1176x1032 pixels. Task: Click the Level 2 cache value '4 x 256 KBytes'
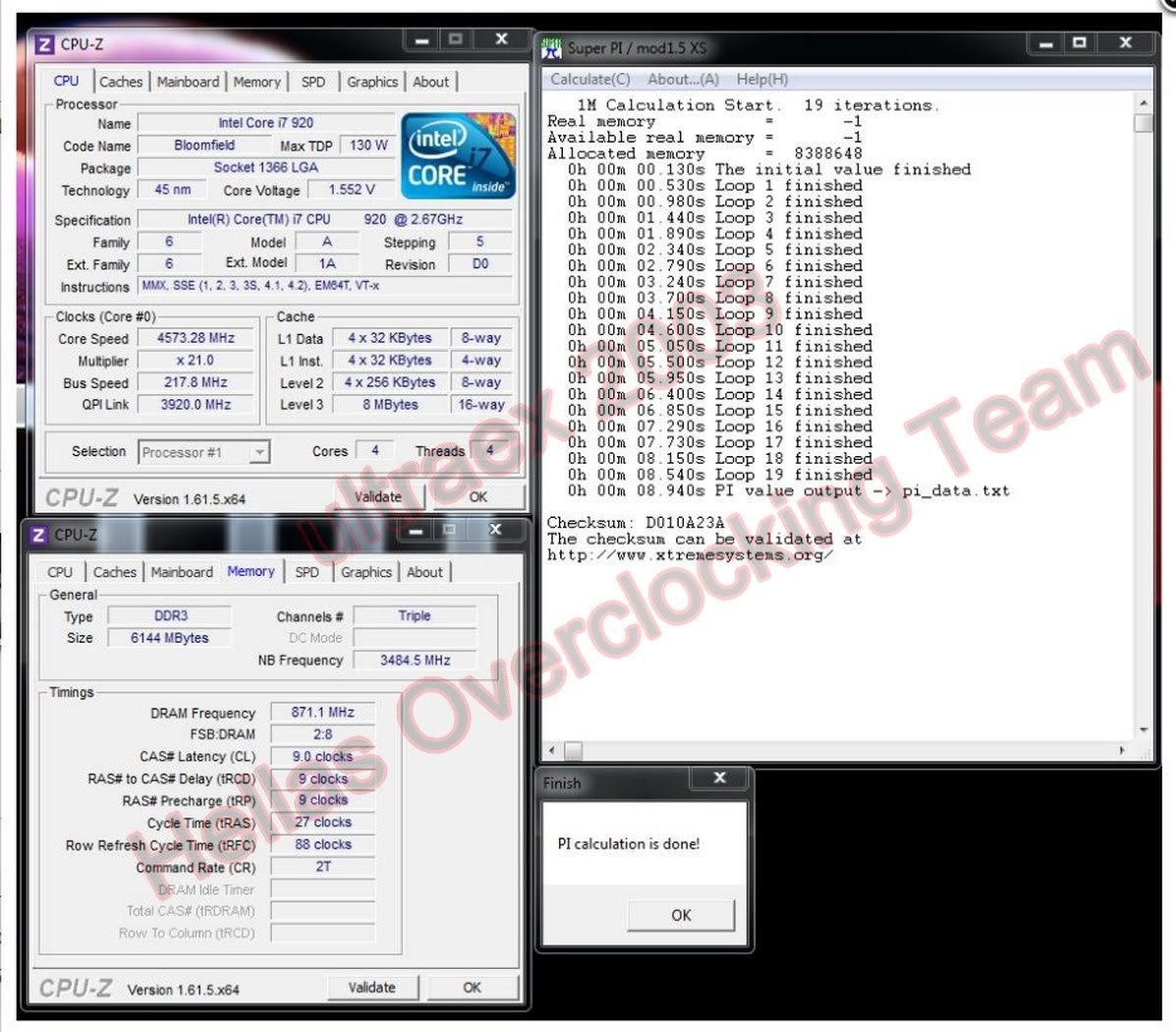pos(390,382)
